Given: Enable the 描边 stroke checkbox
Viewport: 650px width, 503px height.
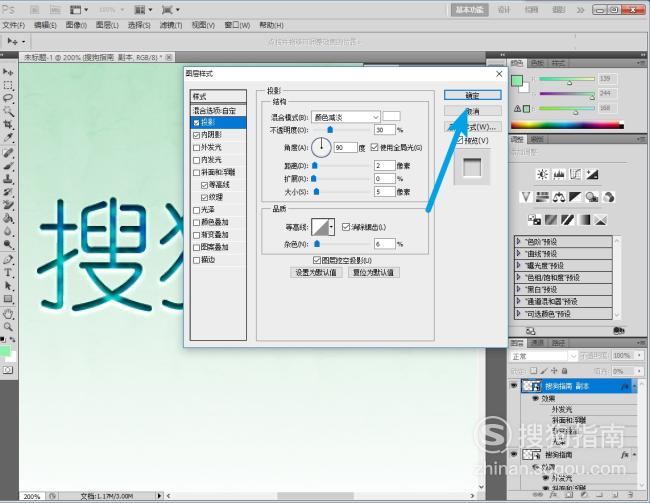Looking at the screenshot, I should [196, 260].
